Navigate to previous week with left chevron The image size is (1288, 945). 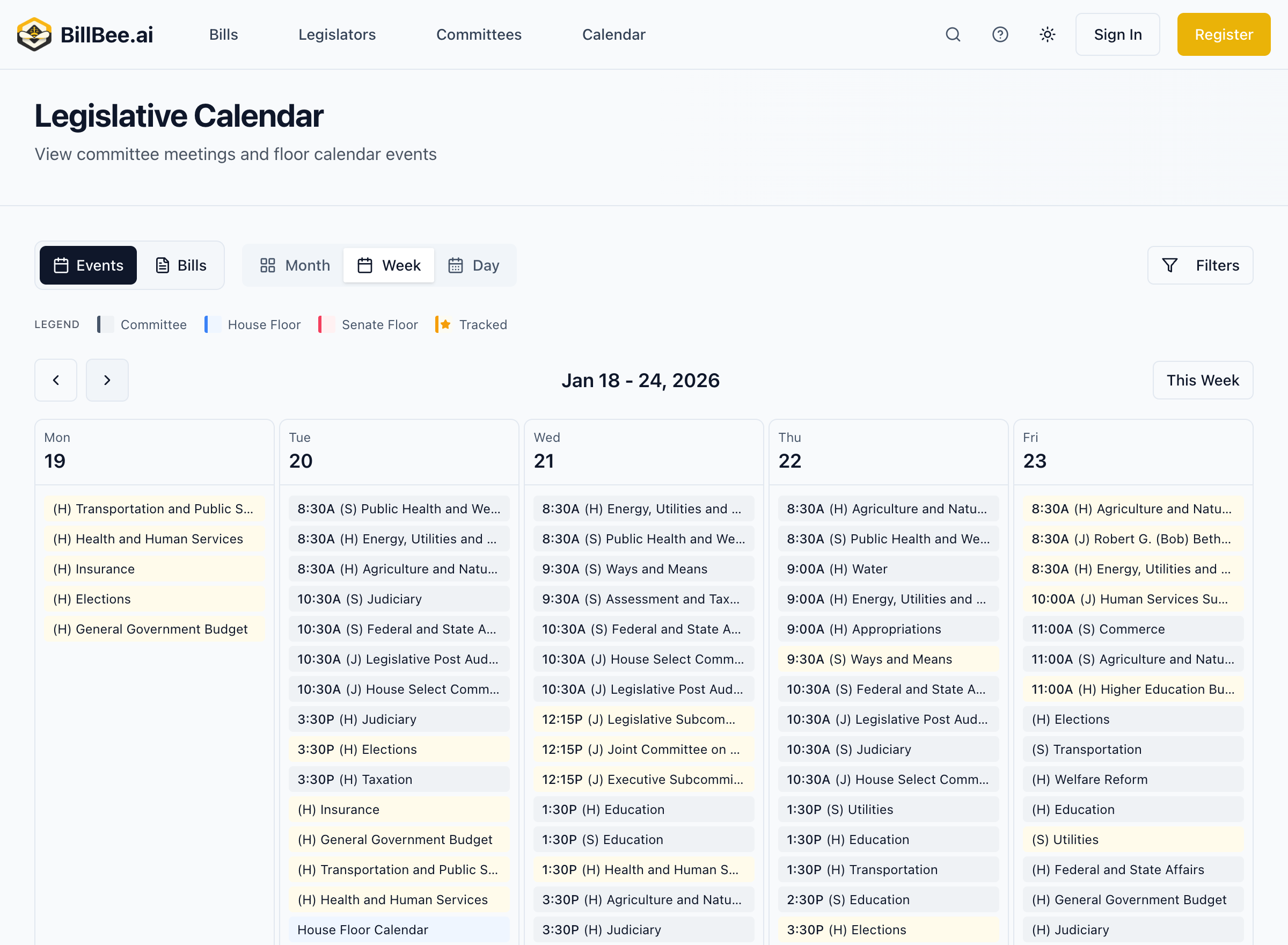pyautogui.click(x=55, y=380)
